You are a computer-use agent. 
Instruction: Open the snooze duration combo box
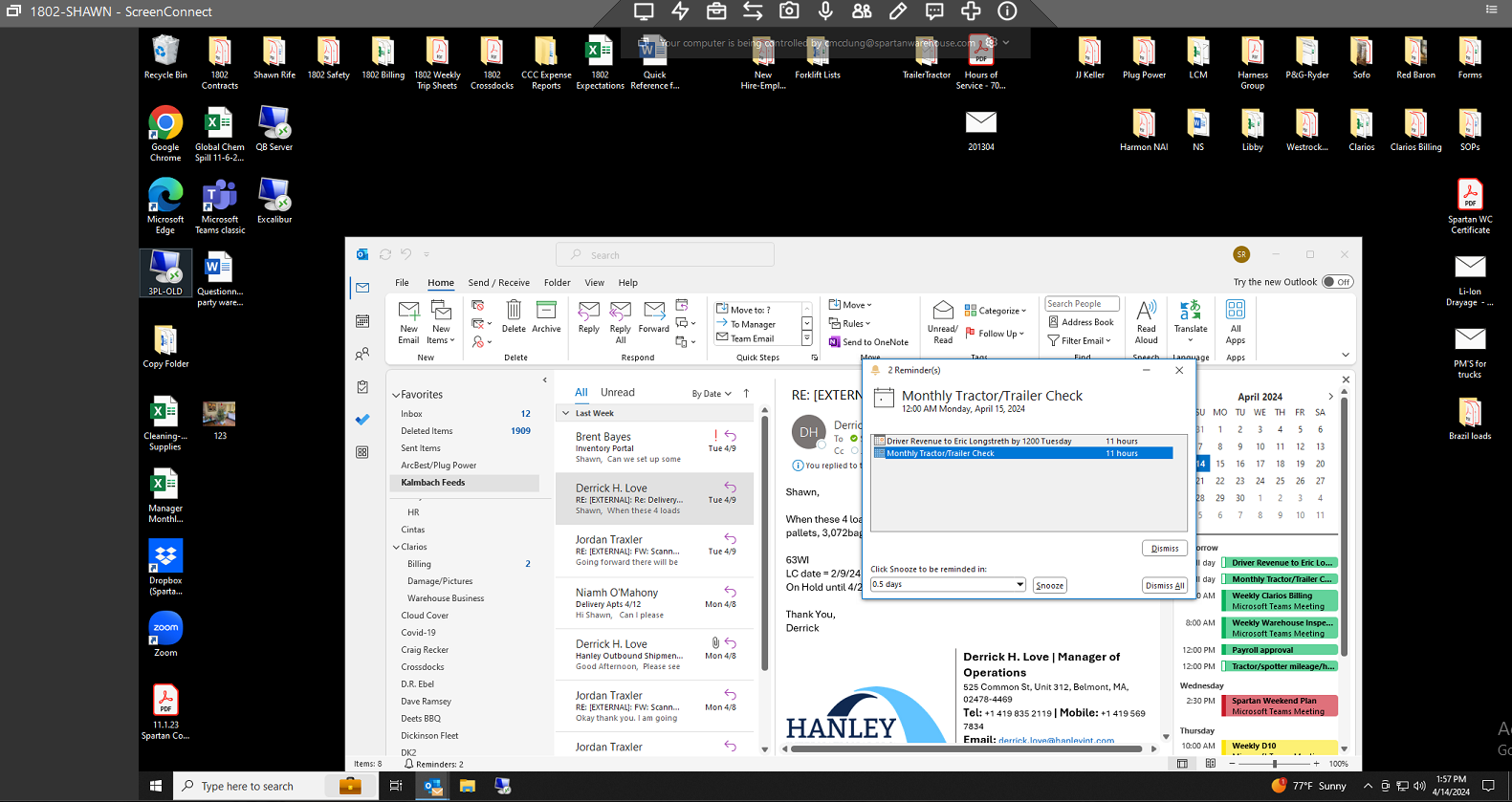point(948,584)
